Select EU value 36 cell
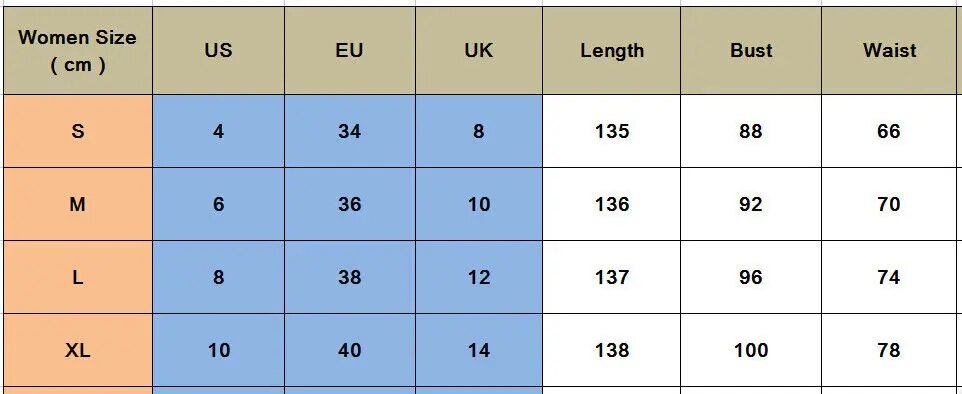Image resolution: width=962 pixels, height=394 pixels. pos(350,204)
